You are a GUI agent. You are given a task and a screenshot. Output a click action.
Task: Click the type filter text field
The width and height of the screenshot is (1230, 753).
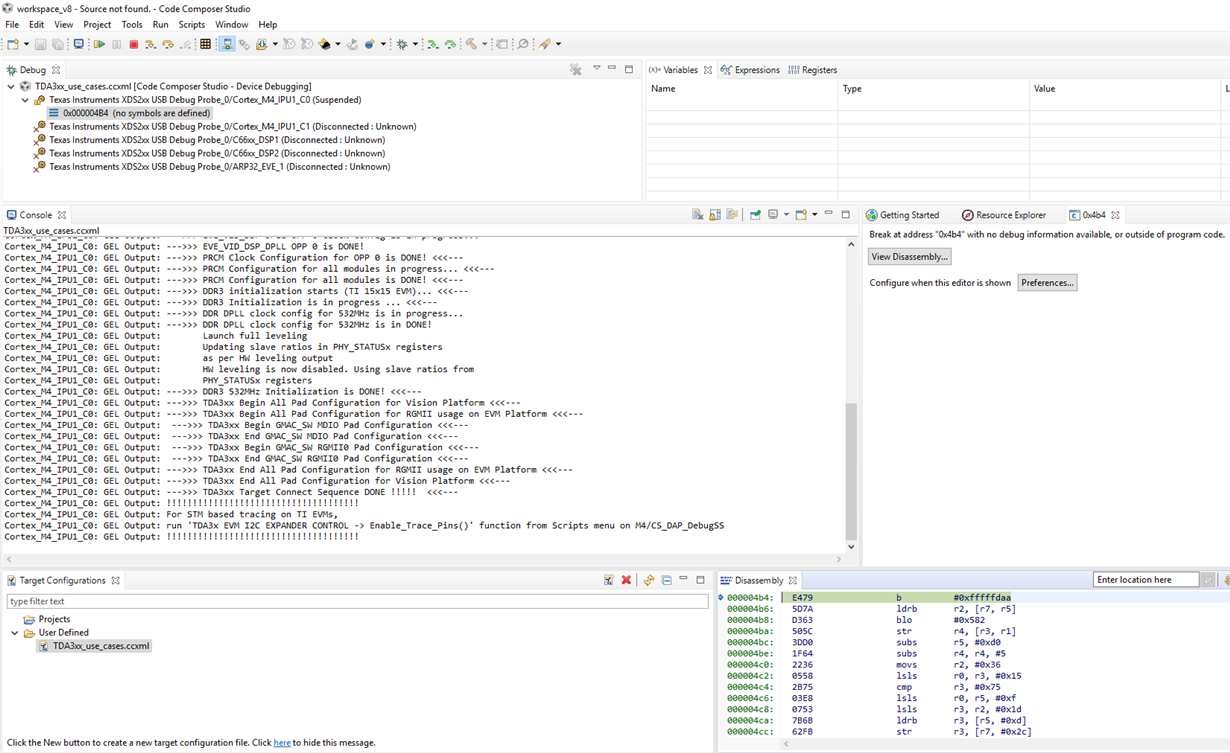click(x=357, y=601)
